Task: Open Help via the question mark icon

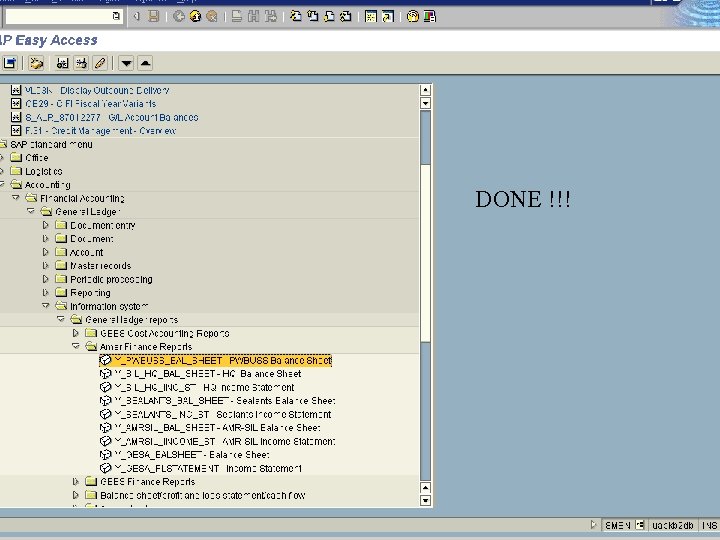Action: [x=413, y=17]
